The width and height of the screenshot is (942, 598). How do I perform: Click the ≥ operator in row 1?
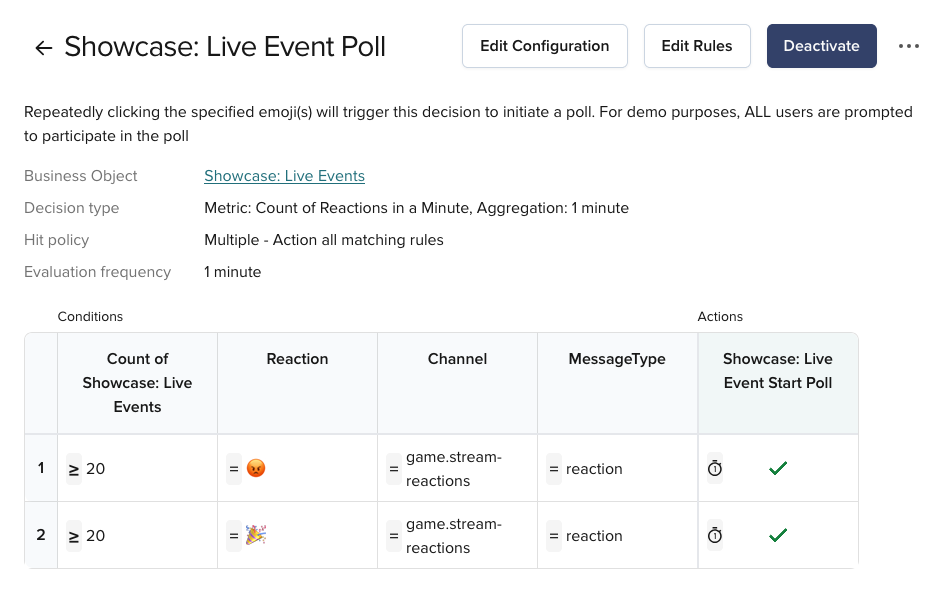(74, 468)
